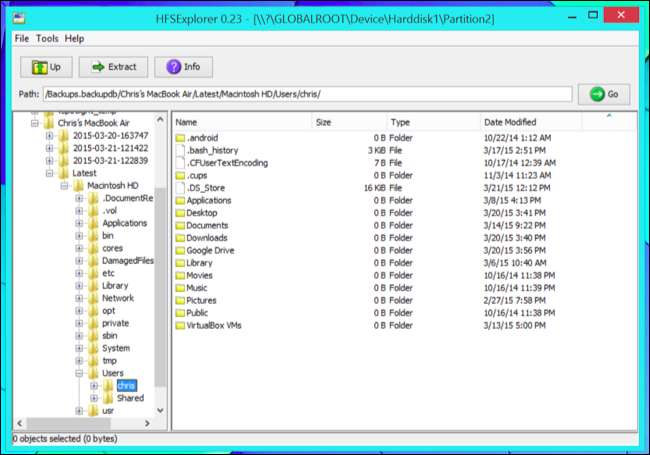Image resolution: width=650 pixels, height=455 pixels.
Task: Select the cores folder icon in tree
Action: pos(93,248)
